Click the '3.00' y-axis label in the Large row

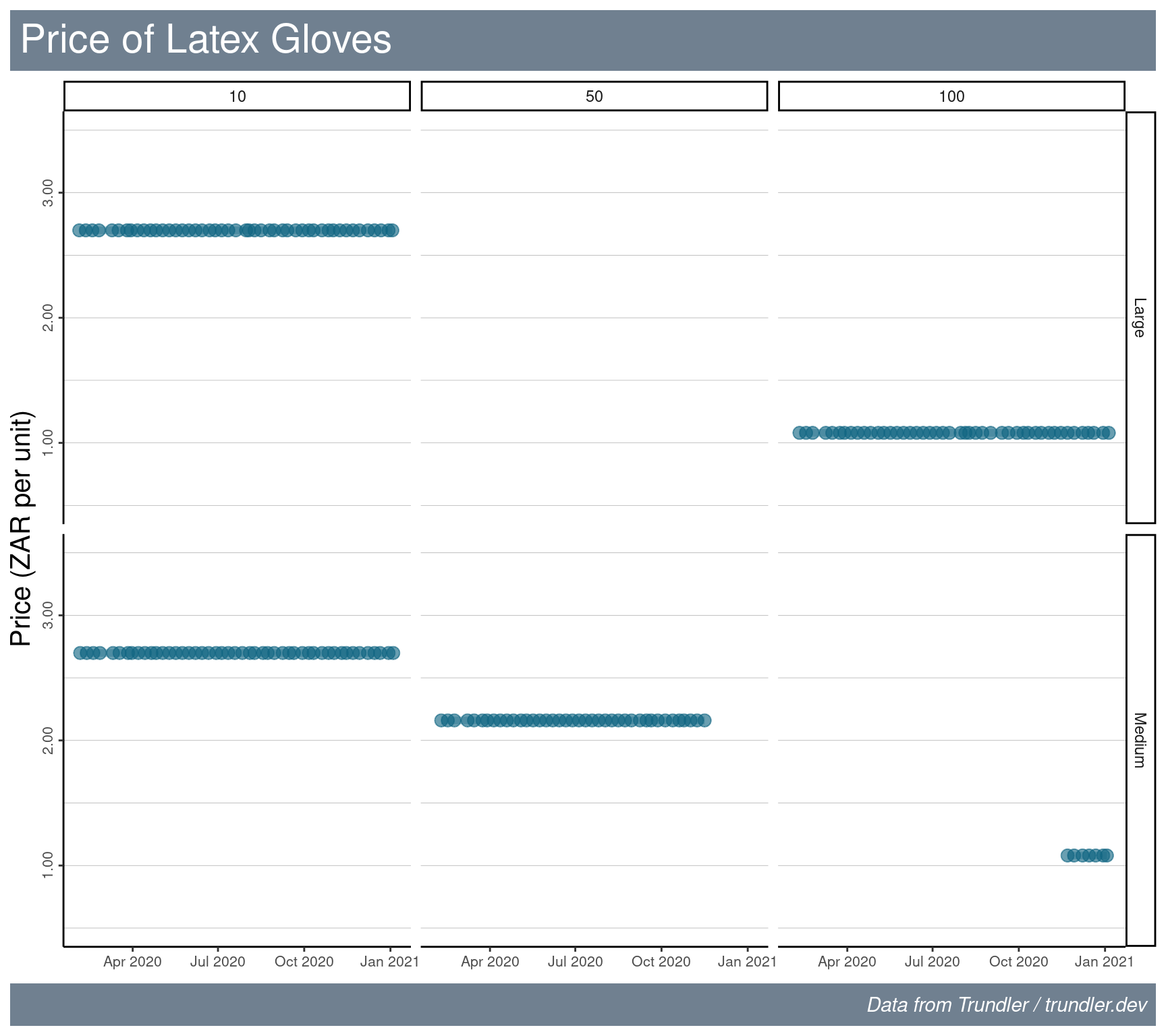(x=48, y=193)
